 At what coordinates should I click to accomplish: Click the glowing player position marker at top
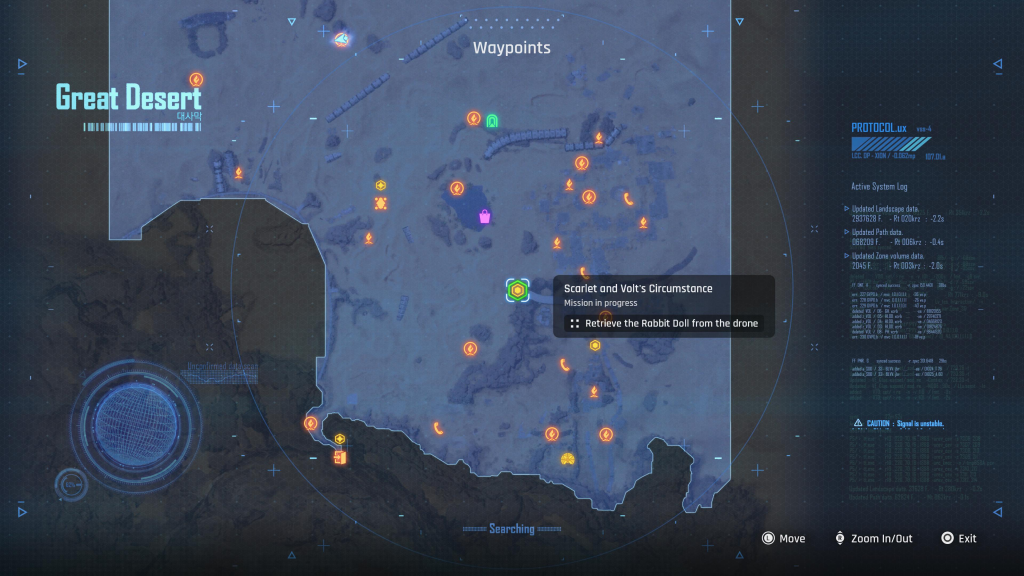point(342,39)
